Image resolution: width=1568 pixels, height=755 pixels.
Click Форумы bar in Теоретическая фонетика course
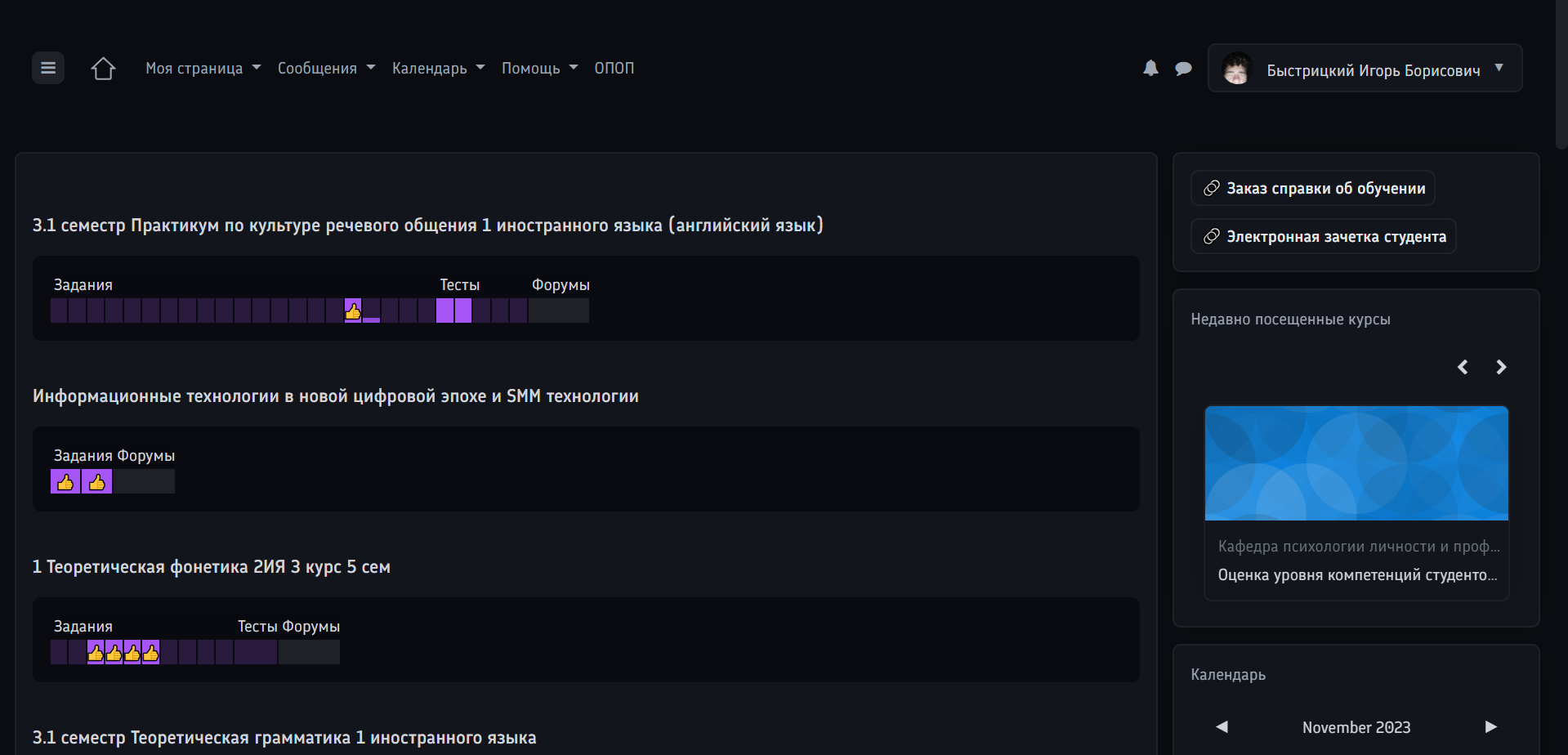309,652
